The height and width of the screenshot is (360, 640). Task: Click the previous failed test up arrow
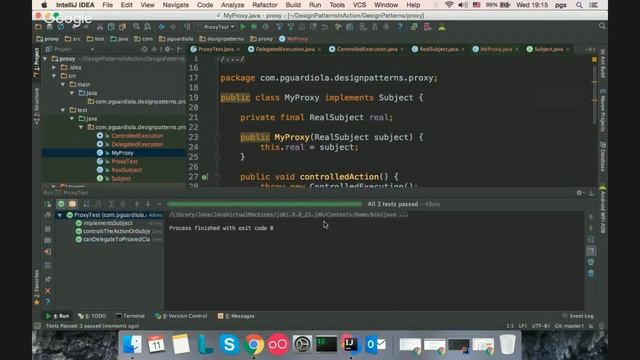coord(137,204)
